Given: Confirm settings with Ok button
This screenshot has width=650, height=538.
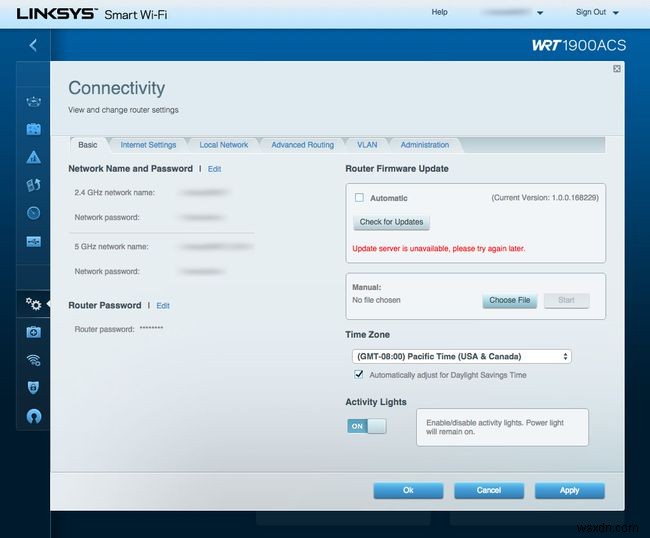Looking at the screenshot, I should 408,490.
